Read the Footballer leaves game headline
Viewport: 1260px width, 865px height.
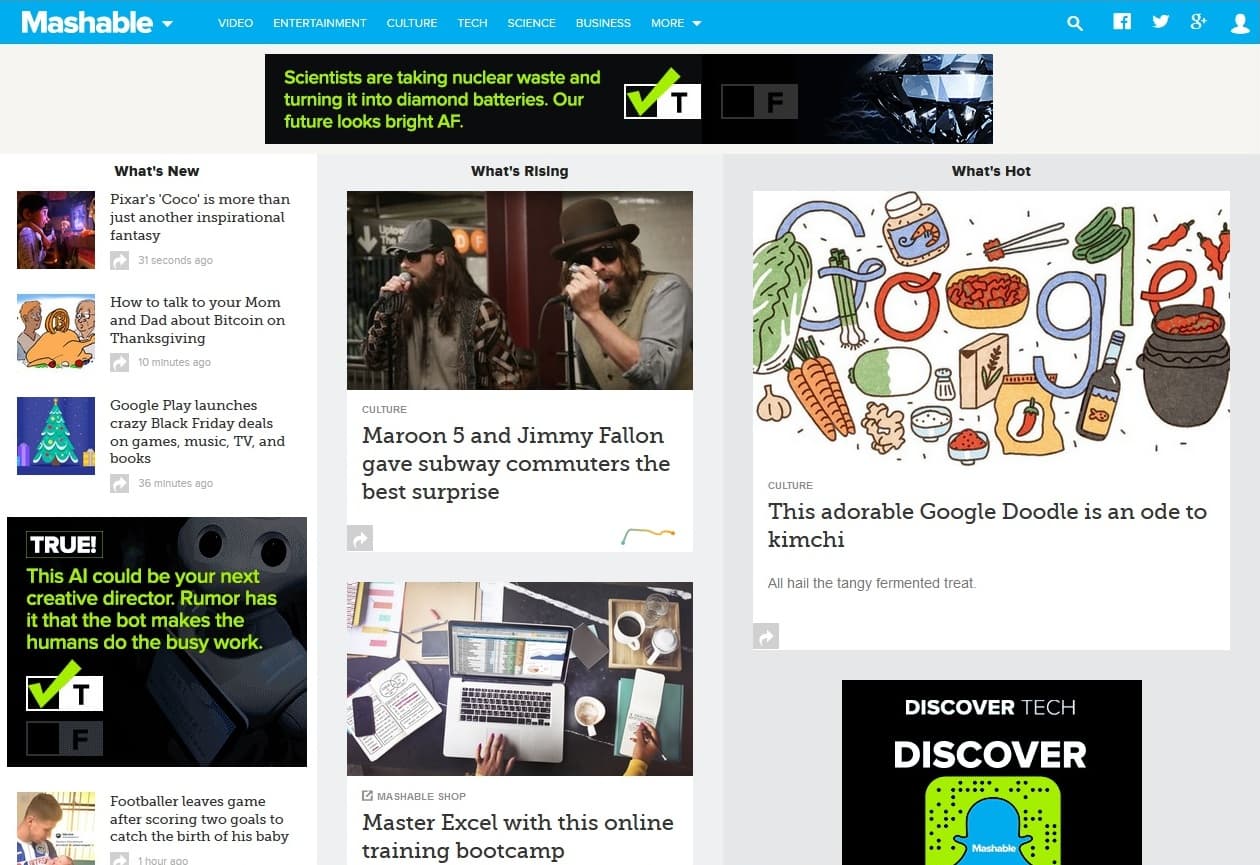[x=199, y=819]
